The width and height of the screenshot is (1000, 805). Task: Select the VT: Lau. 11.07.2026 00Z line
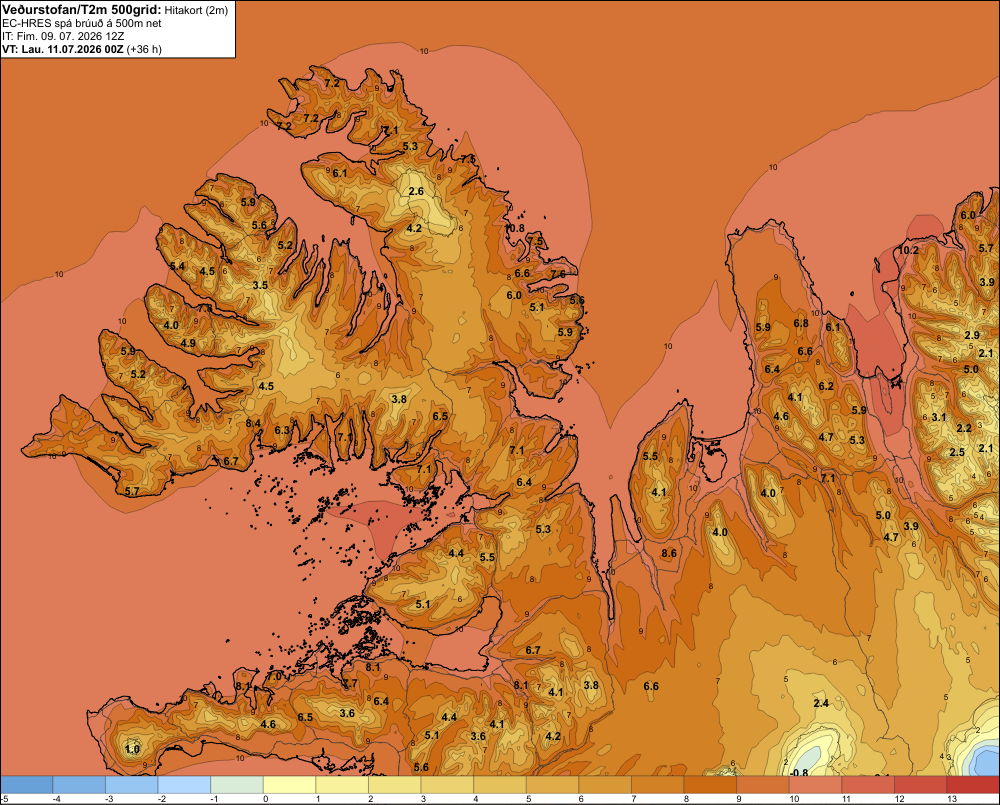82,49
